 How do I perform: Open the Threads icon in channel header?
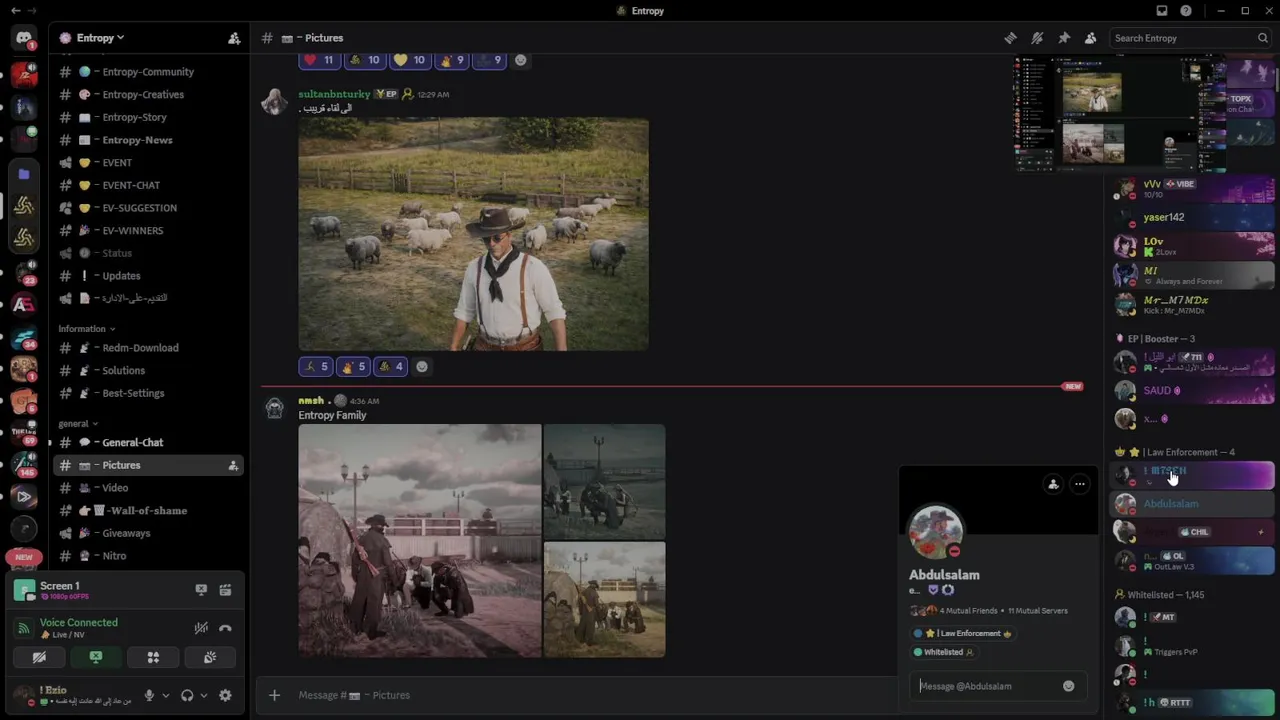1010,38
